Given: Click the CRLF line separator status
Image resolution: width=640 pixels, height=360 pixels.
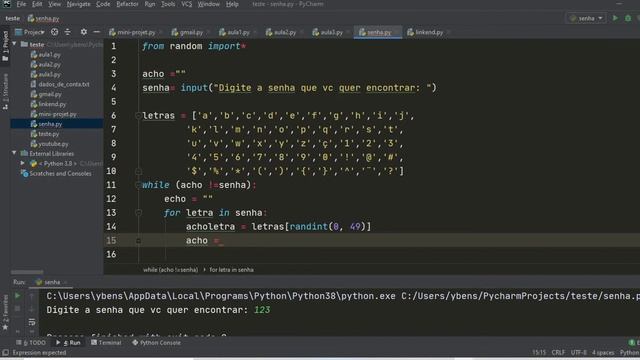Looking at the screenshot, I should 558,353.
